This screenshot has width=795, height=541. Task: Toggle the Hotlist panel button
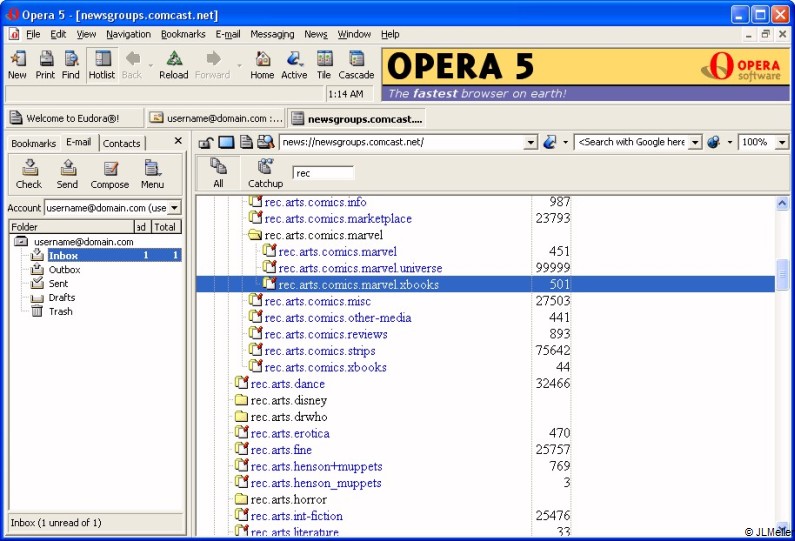pyautogui.click(x=102, y=65)
